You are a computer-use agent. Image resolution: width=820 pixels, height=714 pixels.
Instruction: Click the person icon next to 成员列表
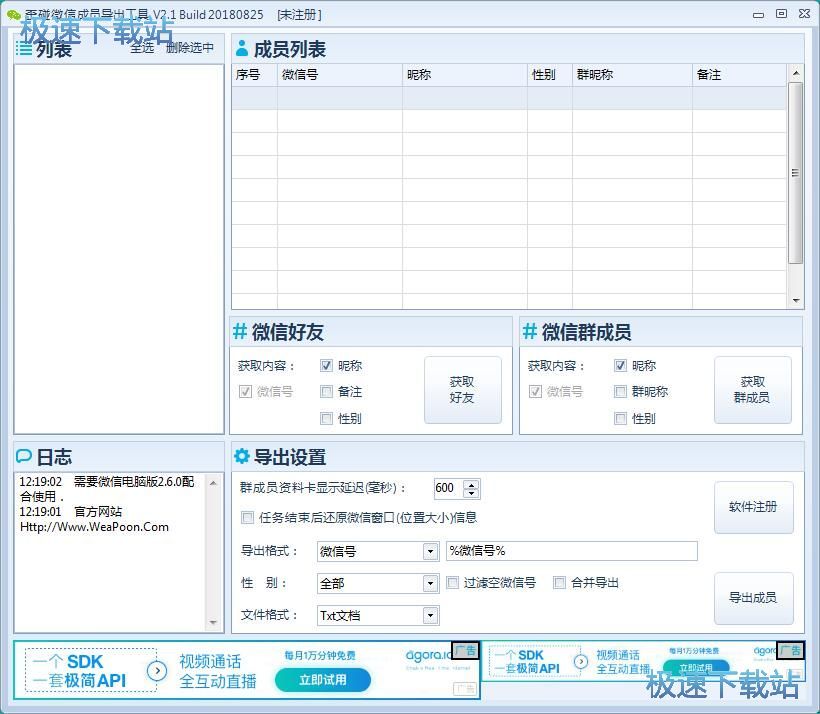click(x=242, y=48)
